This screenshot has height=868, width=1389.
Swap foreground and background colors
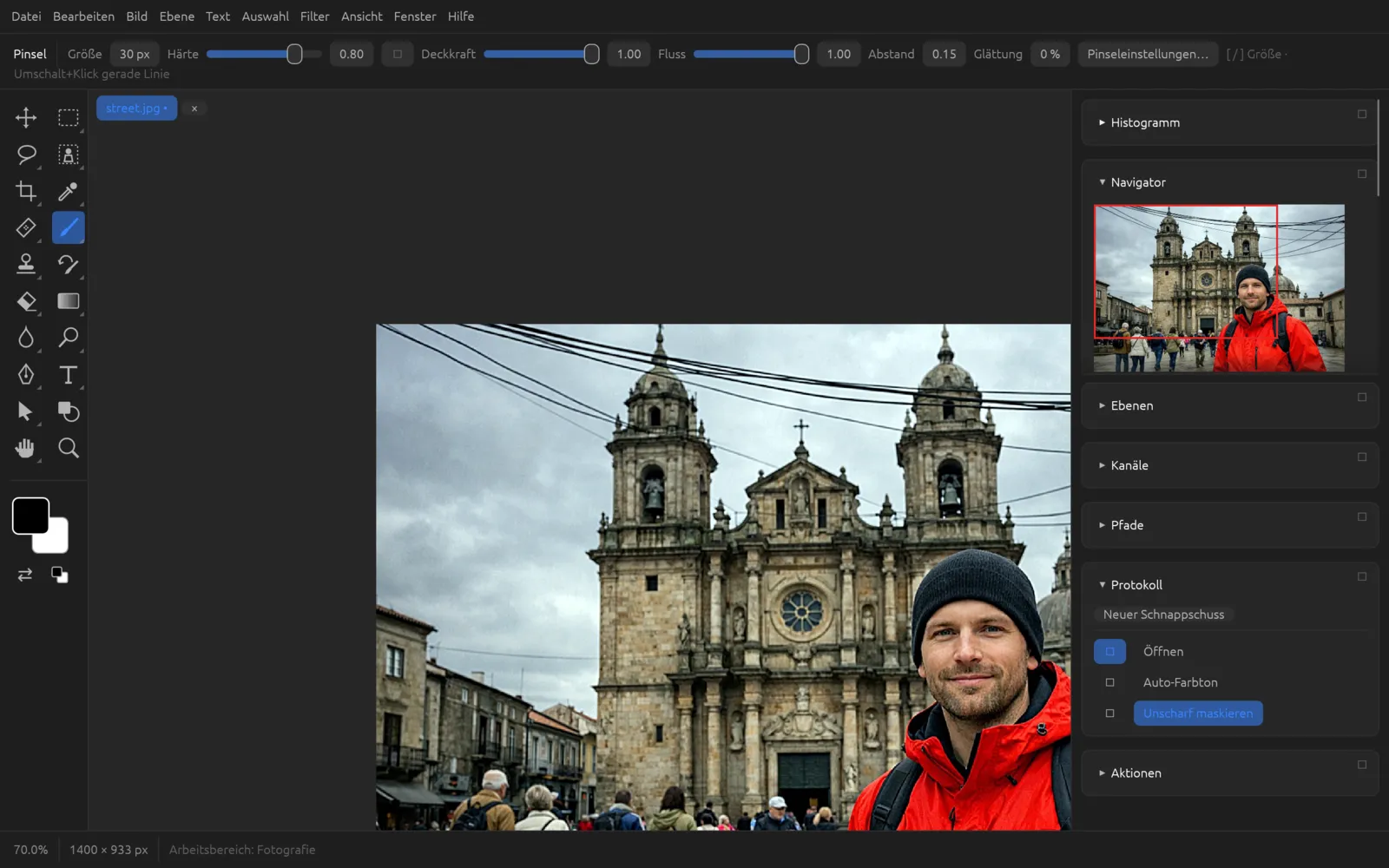tap(25, 575)
